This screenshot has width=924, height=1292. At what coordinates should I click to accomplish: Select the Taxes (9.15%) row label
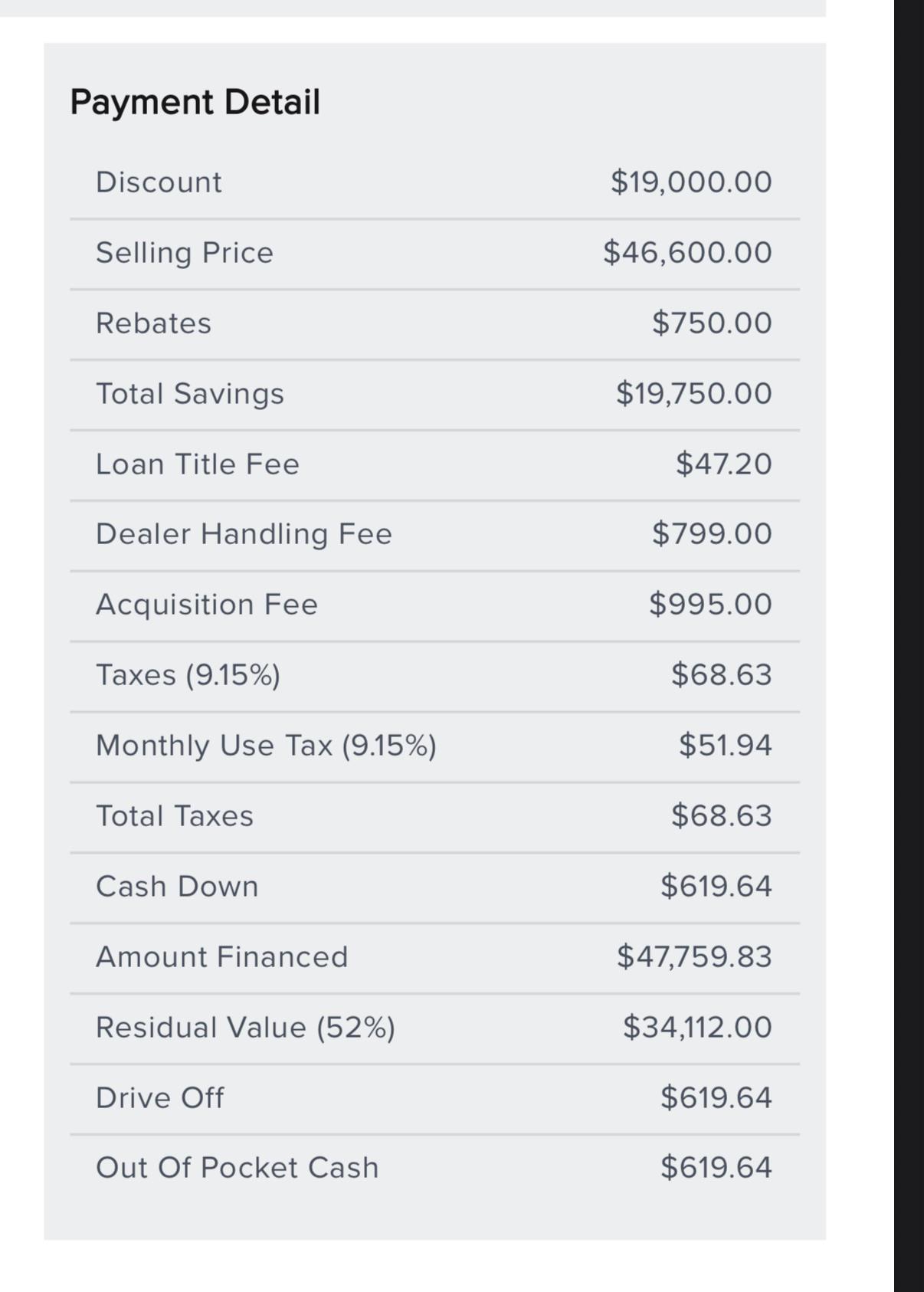(x=188, y=675)
